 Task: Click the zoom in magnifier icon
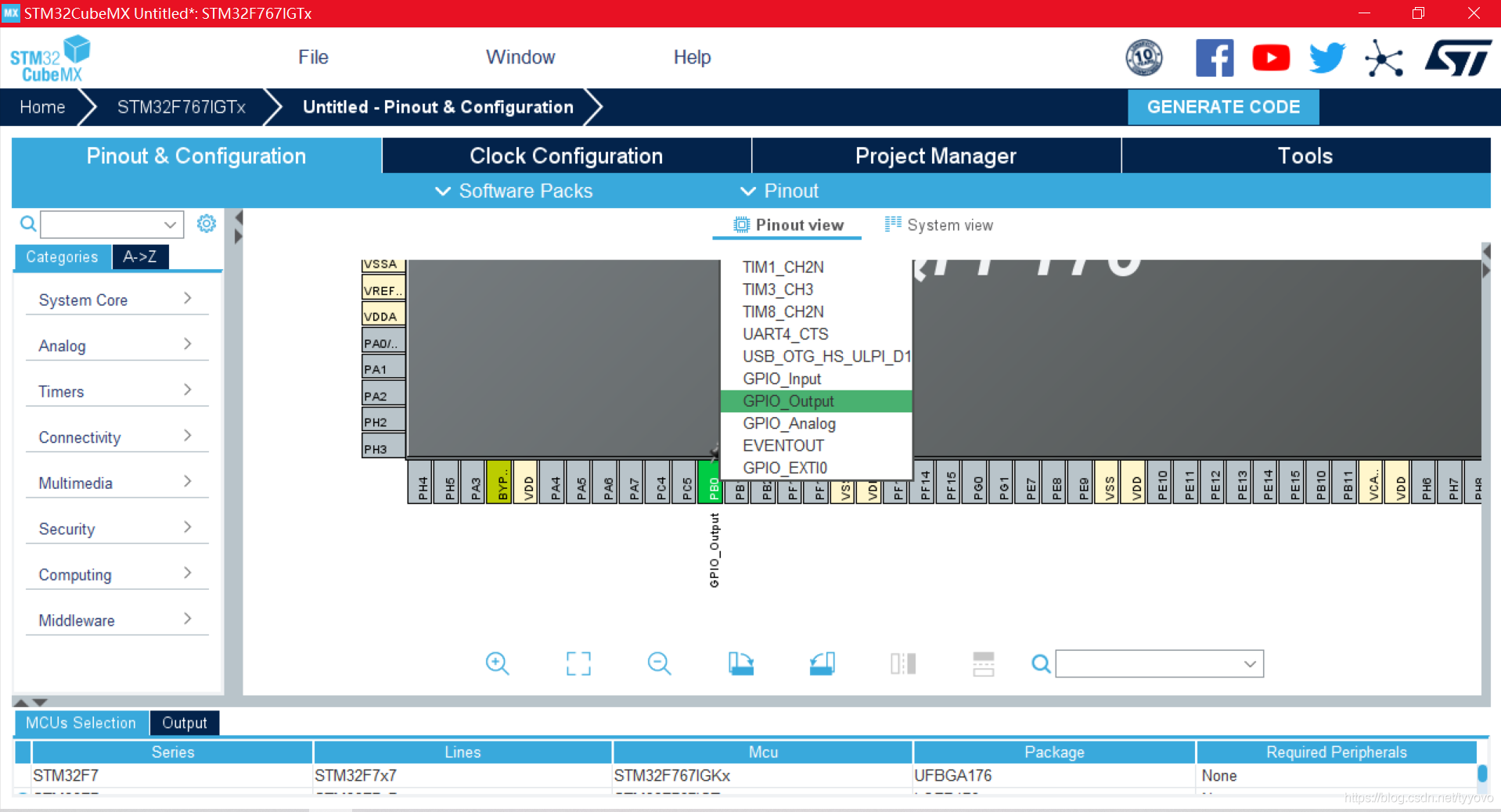click(x=498, y=663)
